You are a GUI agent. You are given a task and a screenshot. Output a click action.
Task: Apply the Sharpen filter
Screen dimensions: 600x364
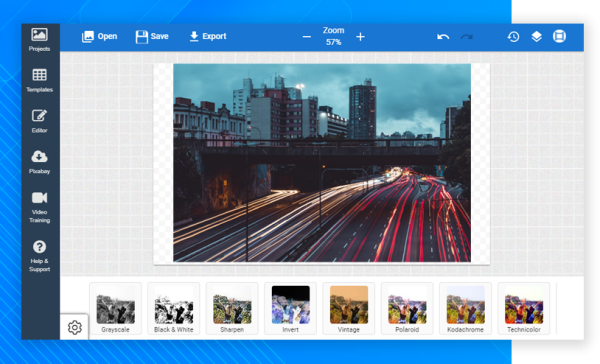click(x=232, y=309)
